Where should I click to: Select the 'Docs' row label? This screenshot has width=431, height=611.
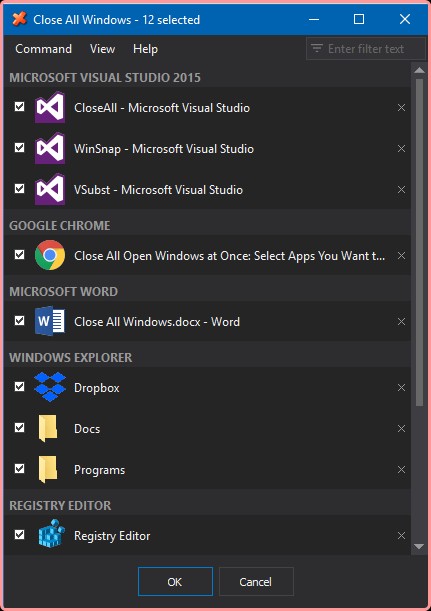pos(87,429)
